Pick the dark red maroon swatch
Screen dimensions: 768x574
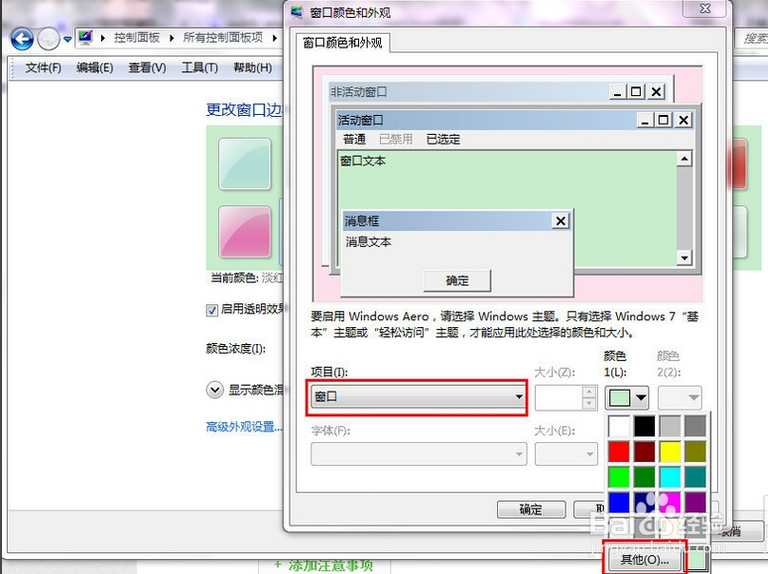(644, 452)
